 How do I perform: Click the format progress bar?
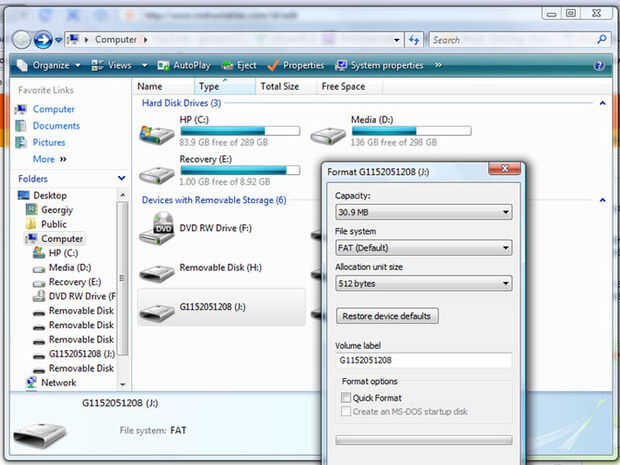[x=423, y=440]
